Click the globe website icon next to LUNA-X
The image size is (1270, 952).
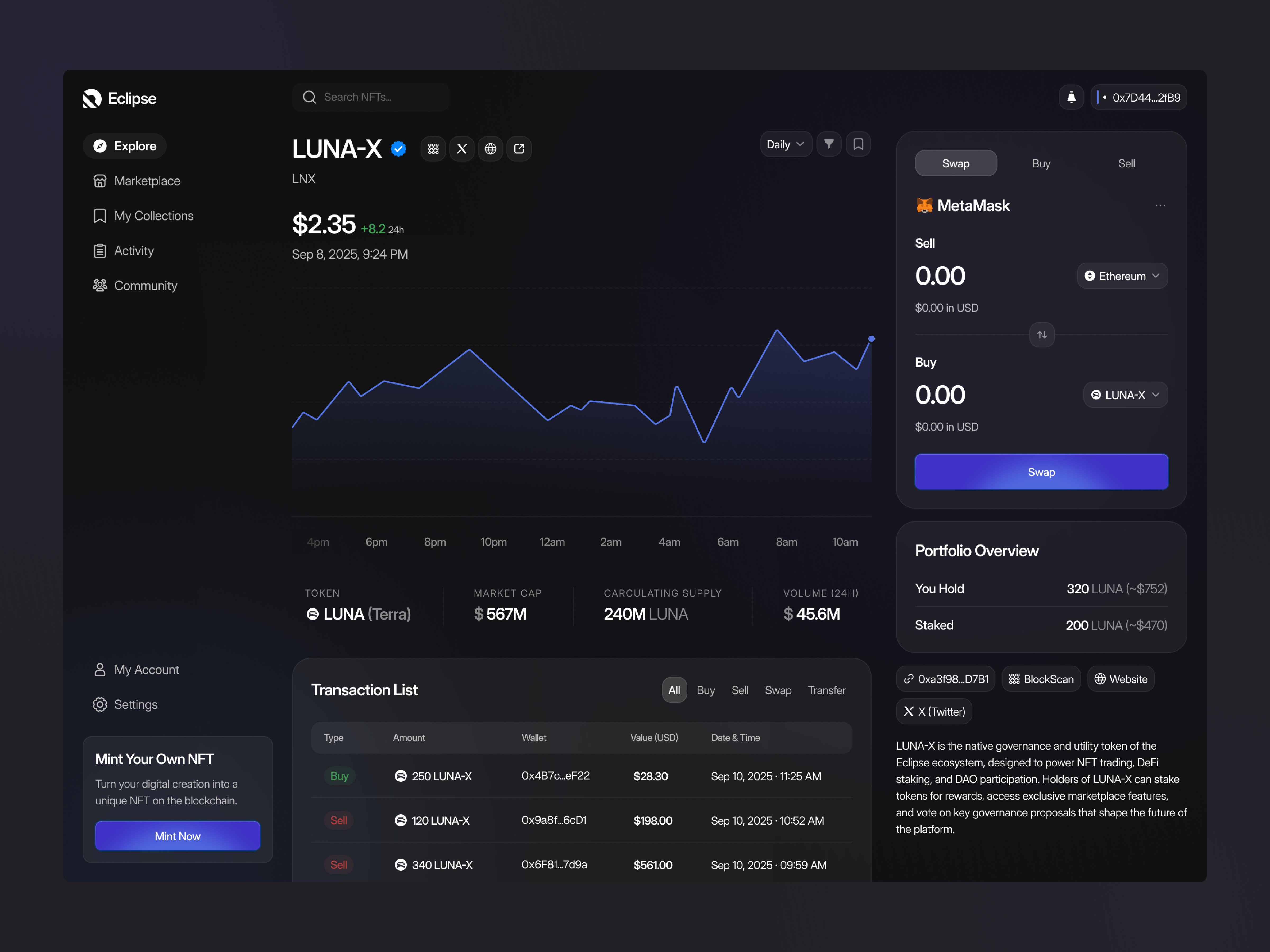click(x=490, y=149)
